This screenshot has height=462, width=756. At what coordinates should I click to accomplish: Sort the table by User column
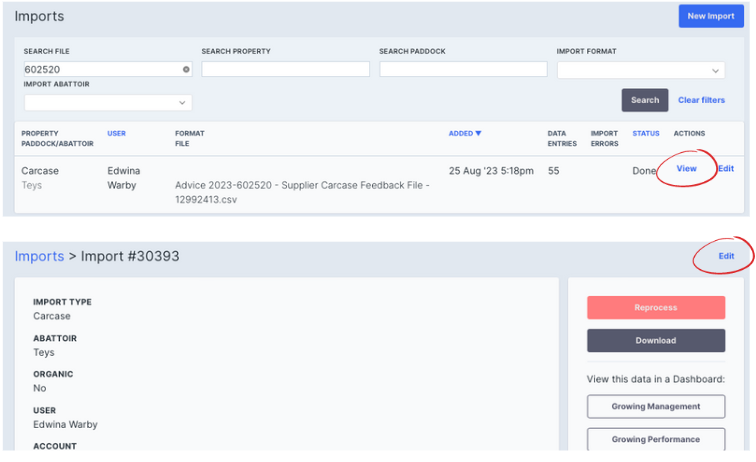[x=116, y=134]
